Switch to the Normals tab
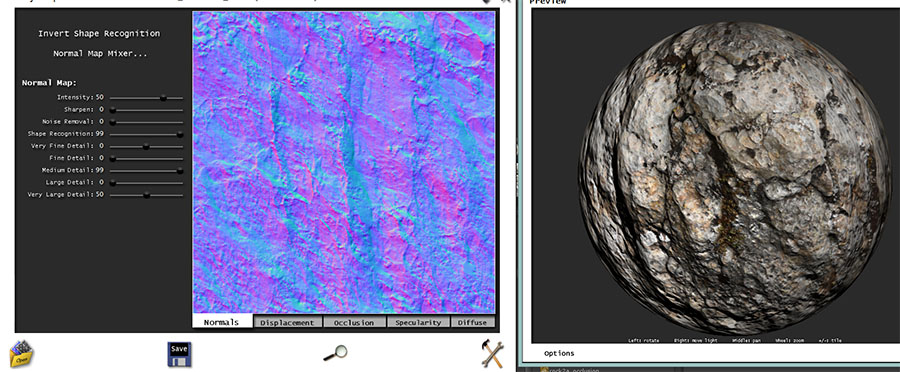 (x=223, y=322)
